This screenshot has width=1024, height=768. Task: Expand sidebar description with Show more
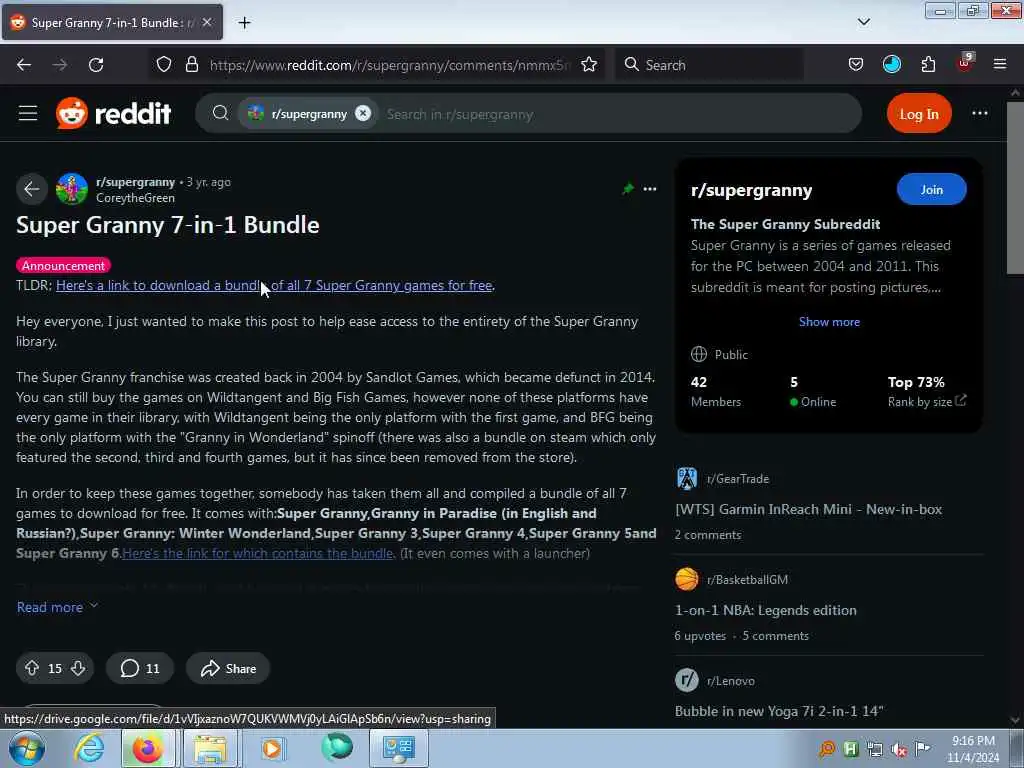pyautogui.click(x=829, y=322)
